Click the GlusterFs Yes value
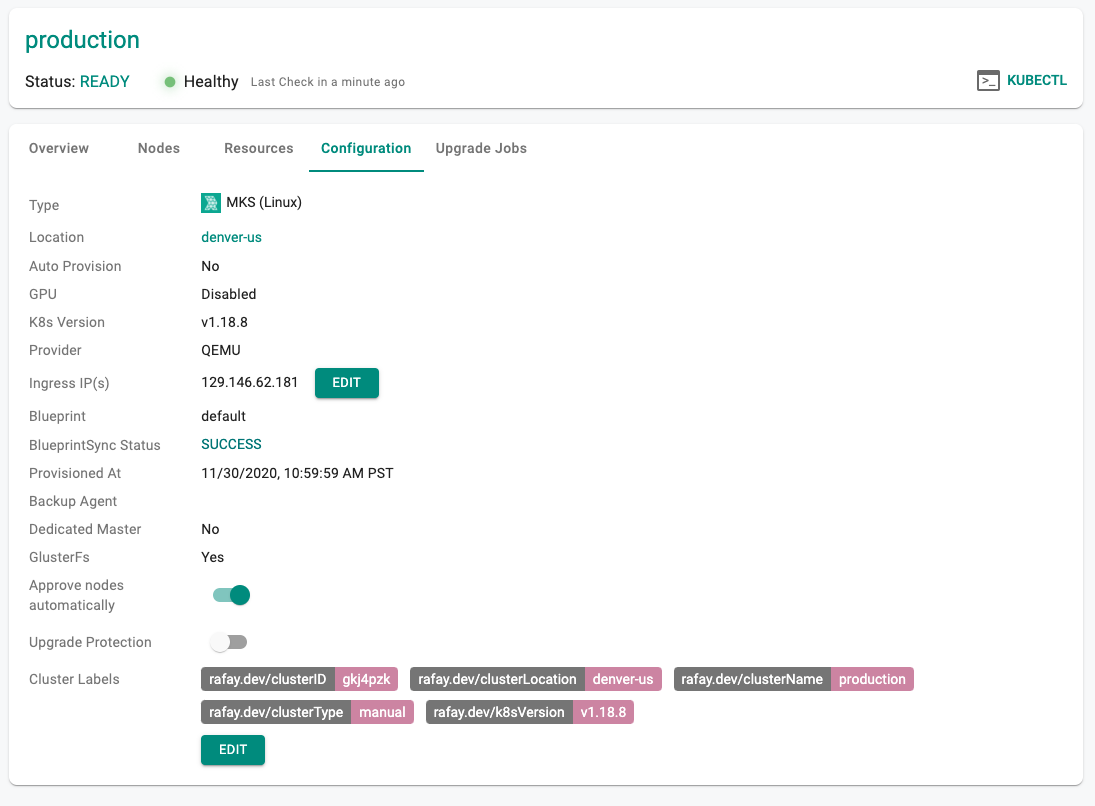1095x806 pixels. [212, 557]
